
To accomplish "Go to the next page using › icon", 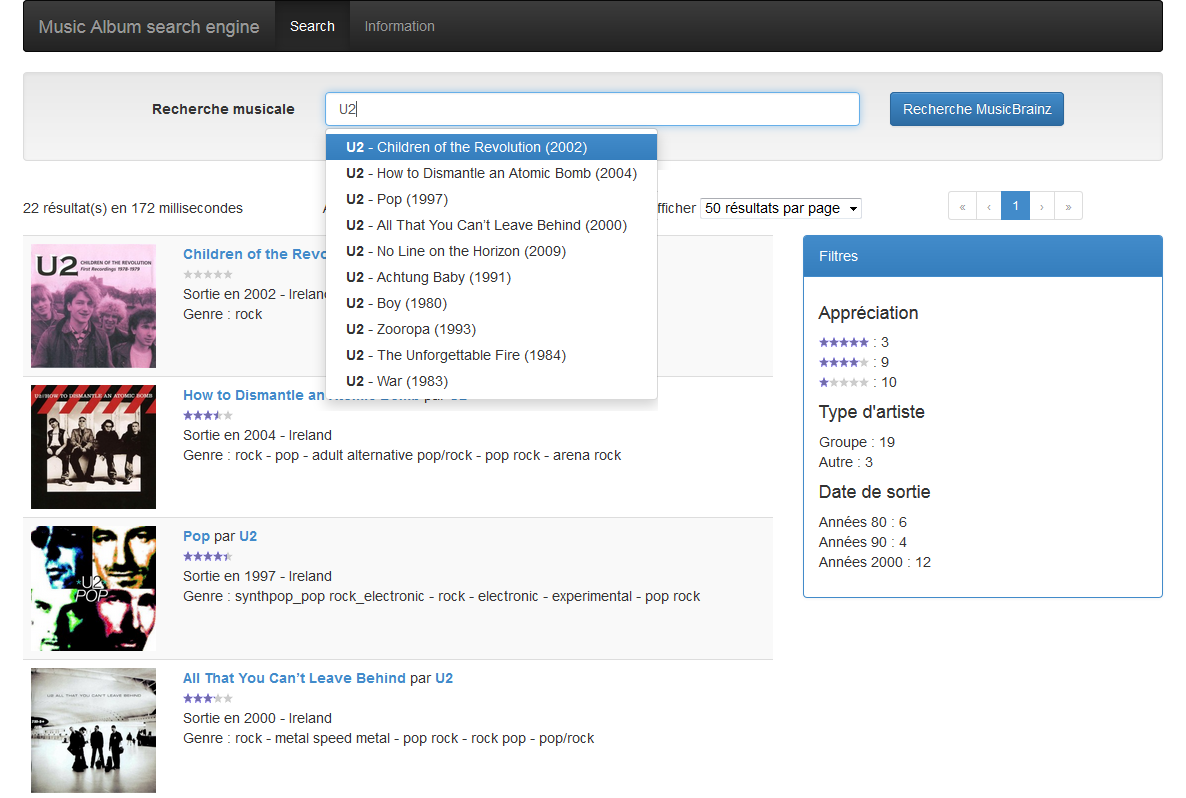I will pyautogui.click(x=1042, y=205).
